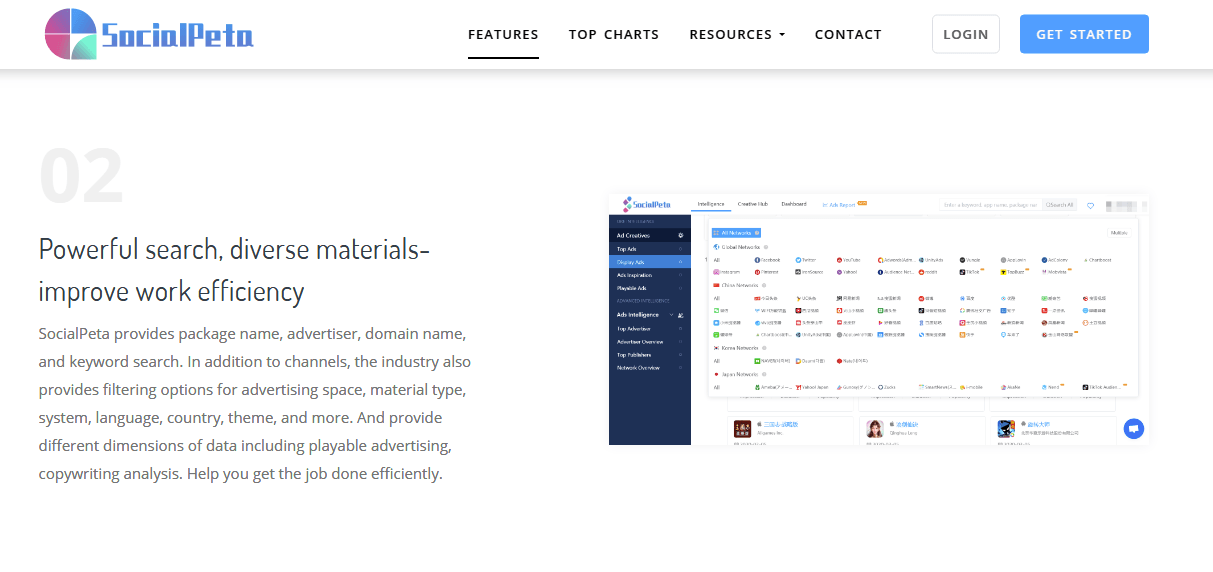Screen dimensions: 1213x572
Task: Toggle the Multiple selection button
Action: (1119, 233)
